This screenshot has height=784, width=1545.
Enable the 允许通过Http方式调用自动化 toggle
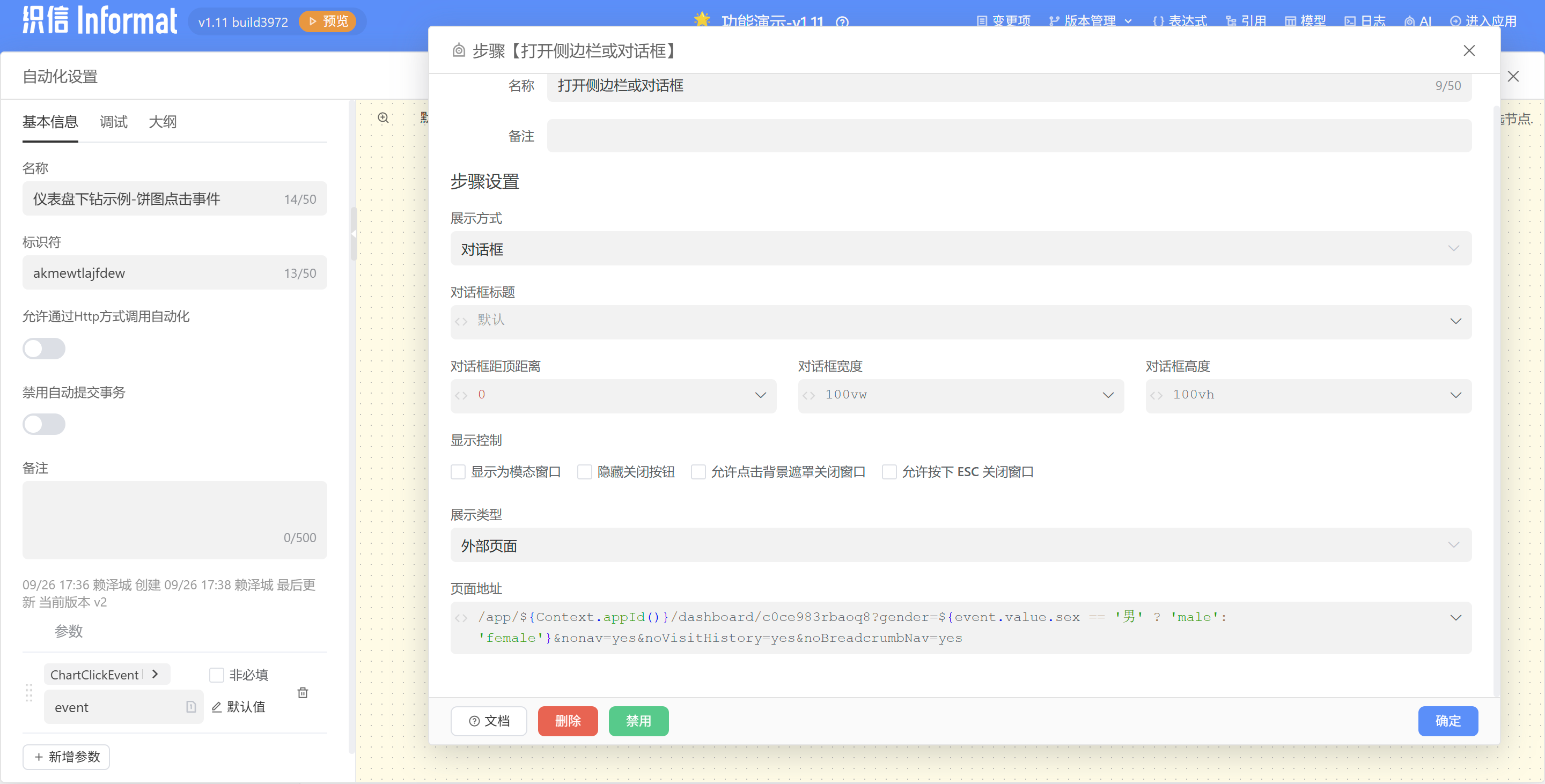tap(44, 348)
